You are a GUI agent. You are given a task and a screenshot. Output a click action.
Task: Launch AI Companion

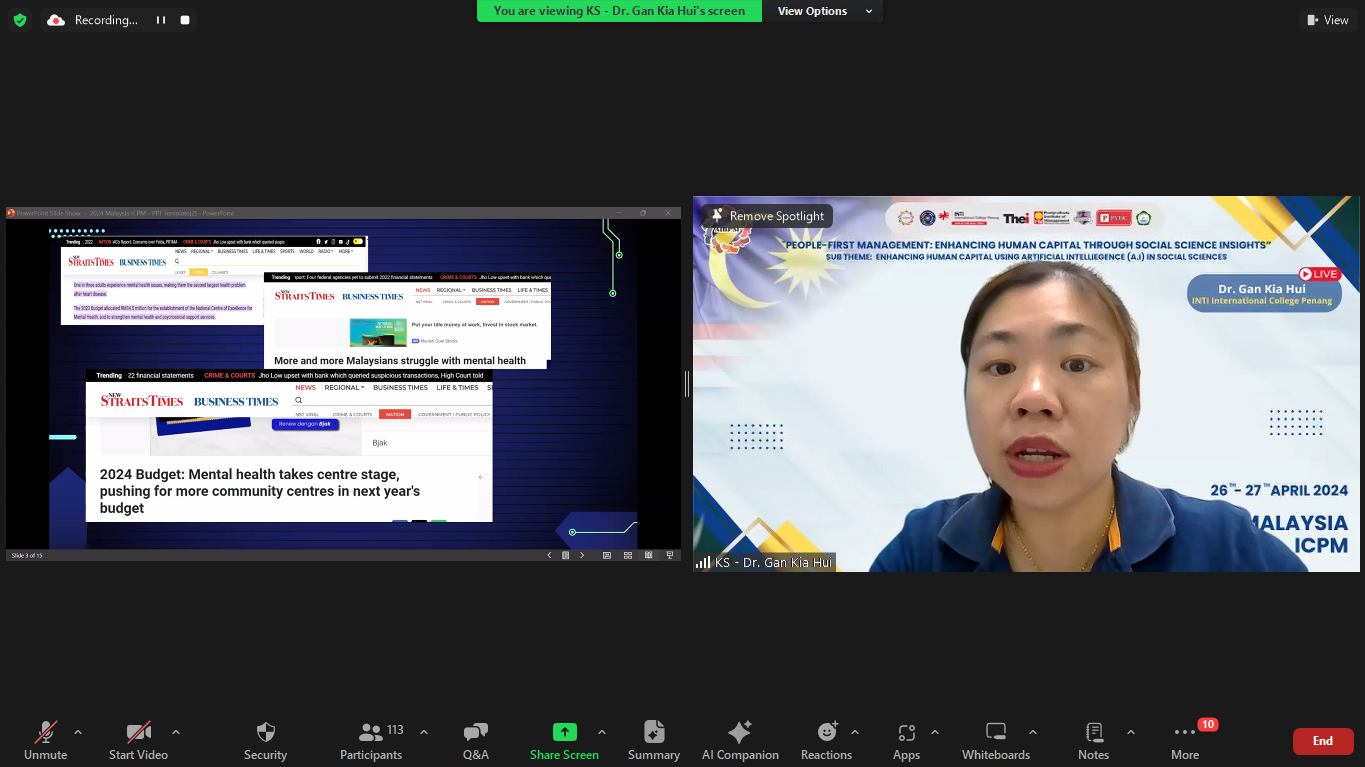[740, 741]
